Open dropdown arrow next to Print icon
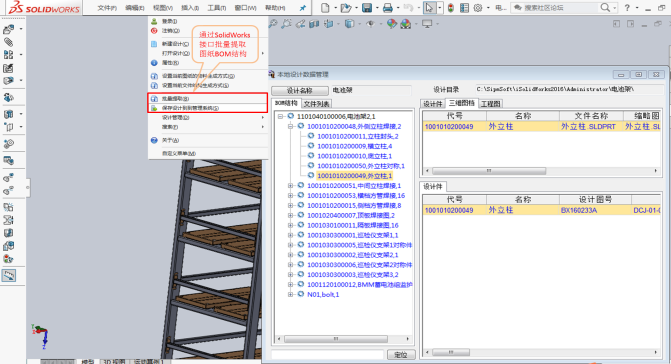The image size is (671, 364). (x=398, y=8)
